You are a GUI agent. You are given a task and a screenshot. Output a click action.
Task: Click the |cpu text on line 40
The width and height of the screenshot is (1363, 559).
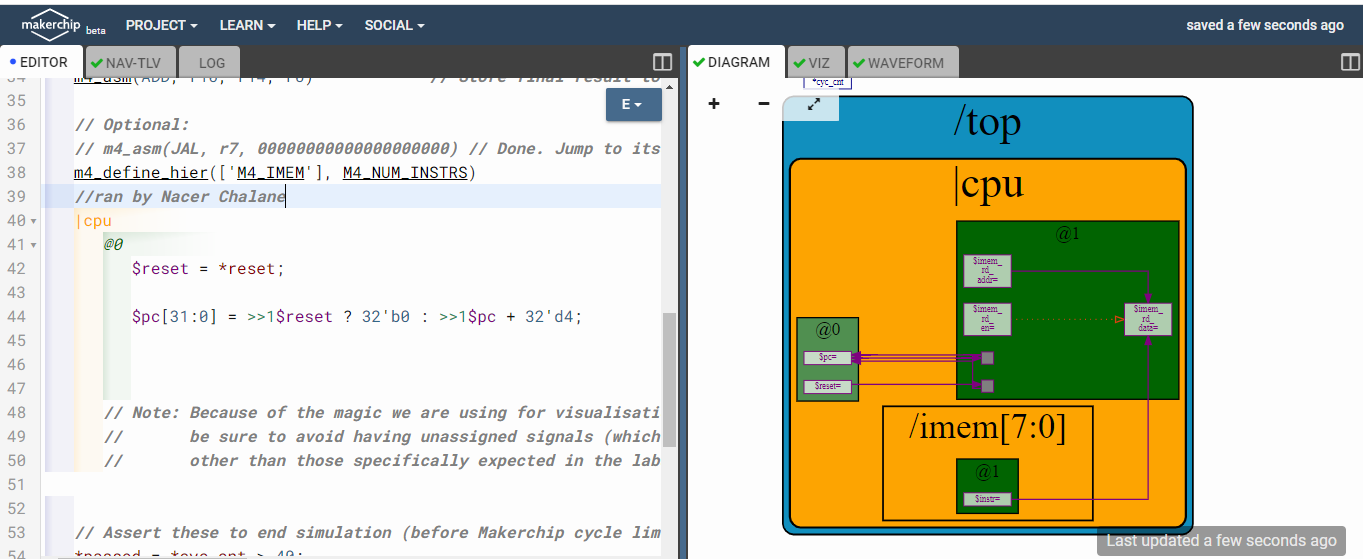coord(94,221)
